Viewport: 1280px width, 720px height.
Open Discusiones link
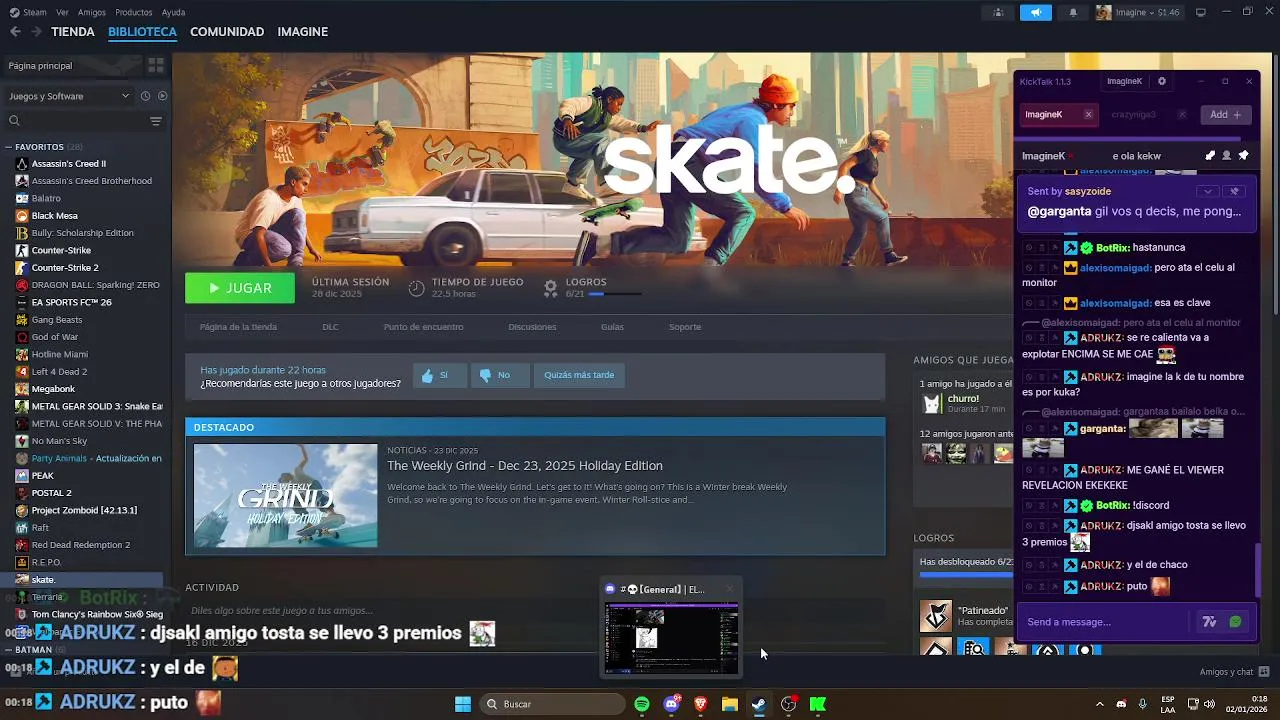pyautogui.click(x=532, y=327)
